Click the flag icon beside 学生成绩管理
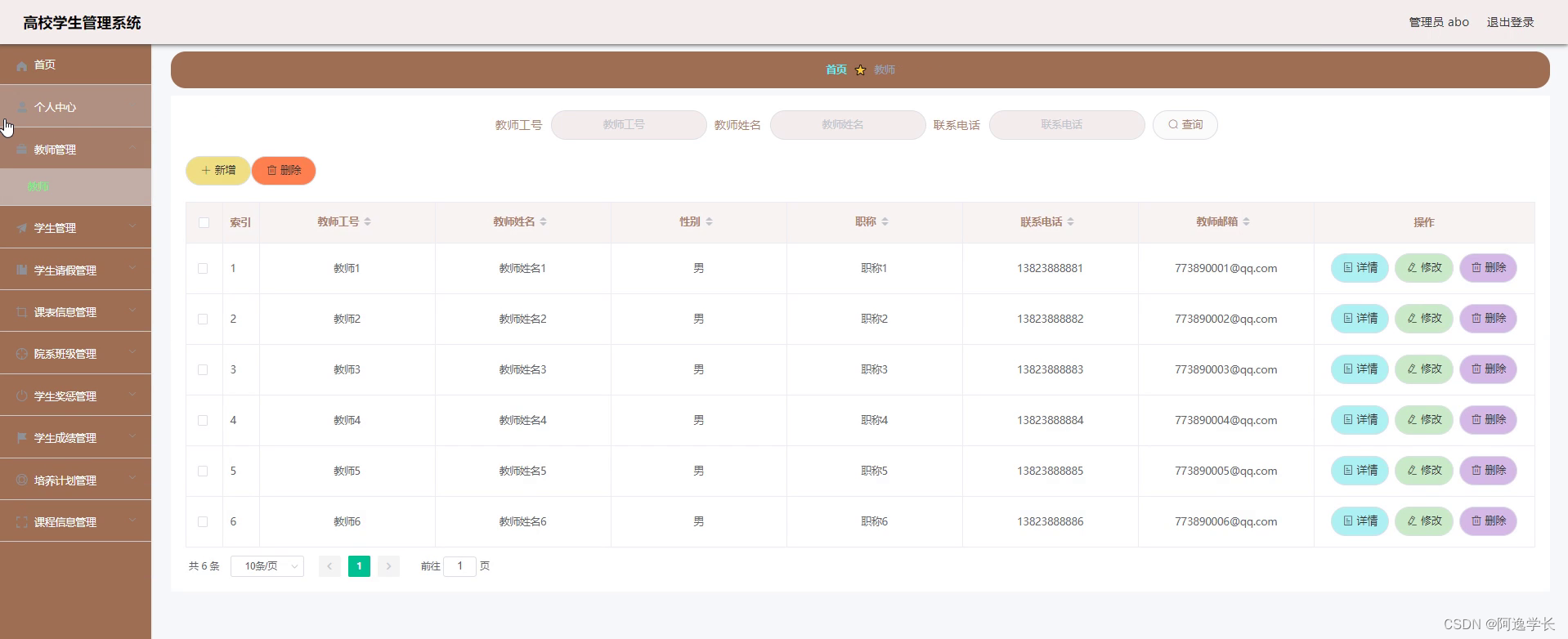 [x=22, y=438]
